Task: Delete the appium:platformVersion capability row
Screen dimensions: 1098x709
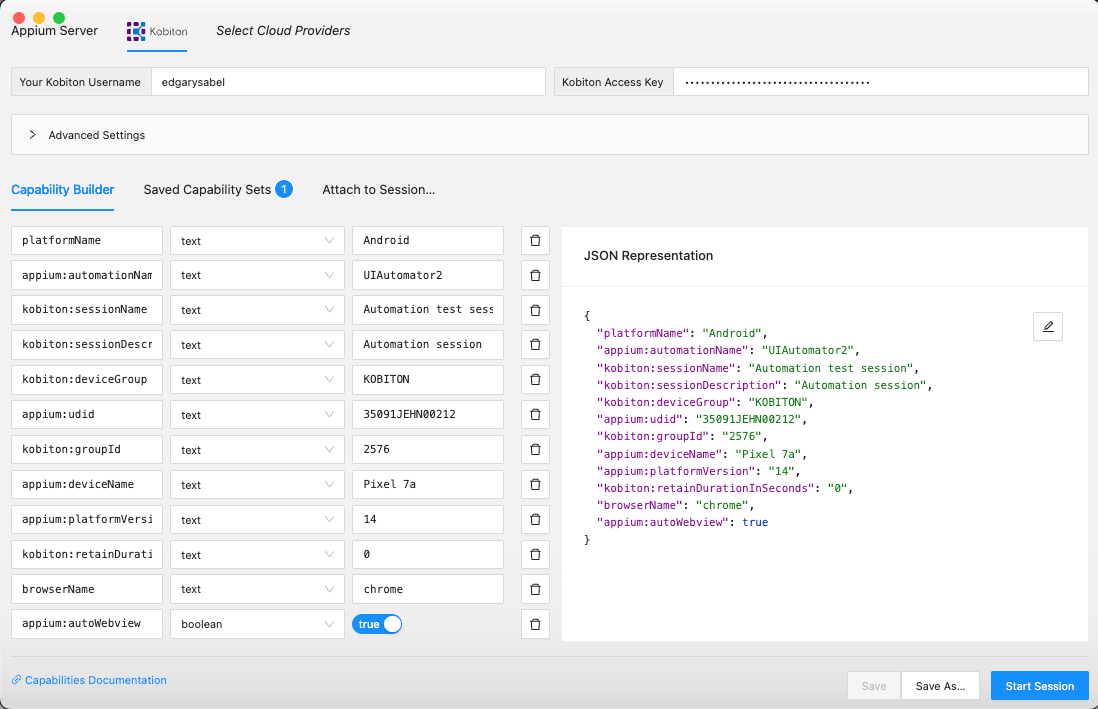Action: (535, 519)
